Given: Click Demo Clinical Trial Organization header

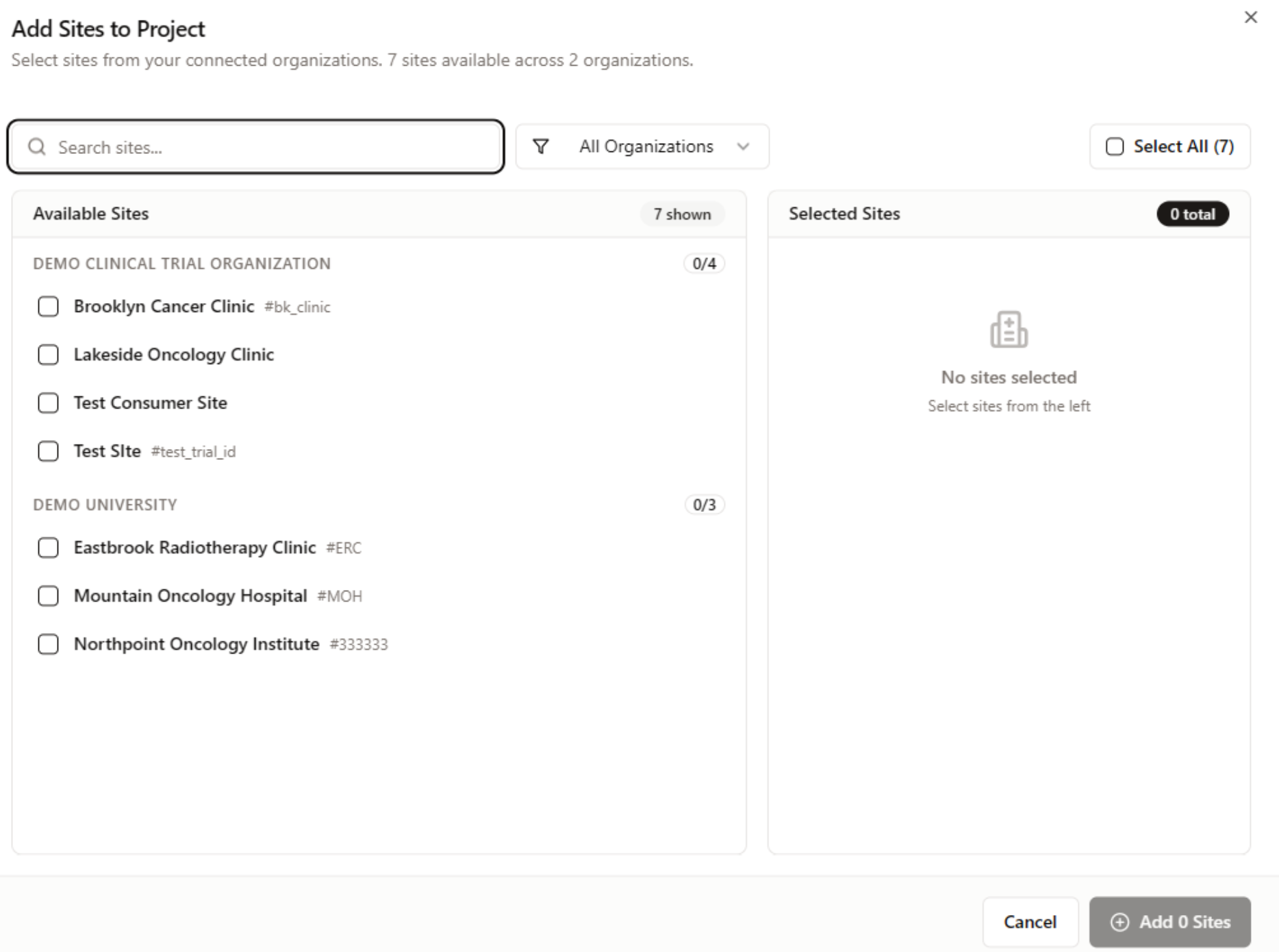Looking at the screenshot, I should (181, 263).
